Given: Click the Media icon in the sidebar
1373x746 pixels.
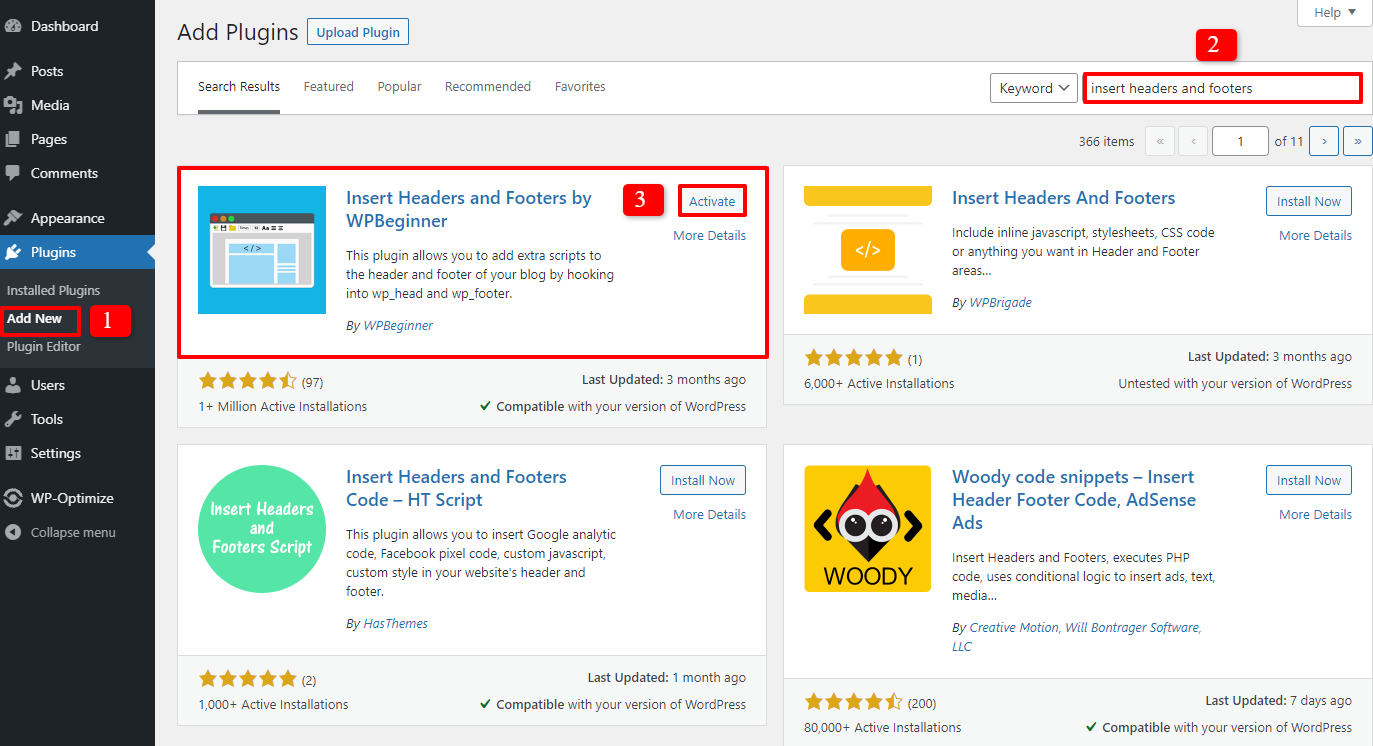Looking at the screenshot, I should click(13, 105).
